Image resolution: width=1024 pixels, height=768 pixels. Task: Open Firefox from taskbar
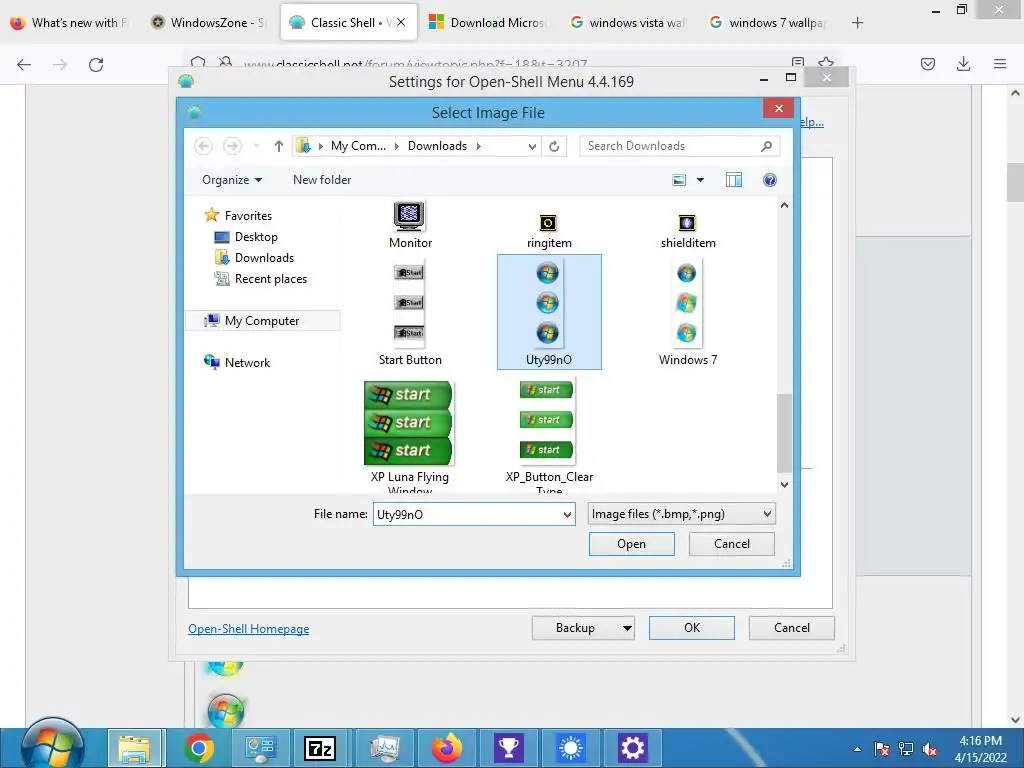point(447,748)
